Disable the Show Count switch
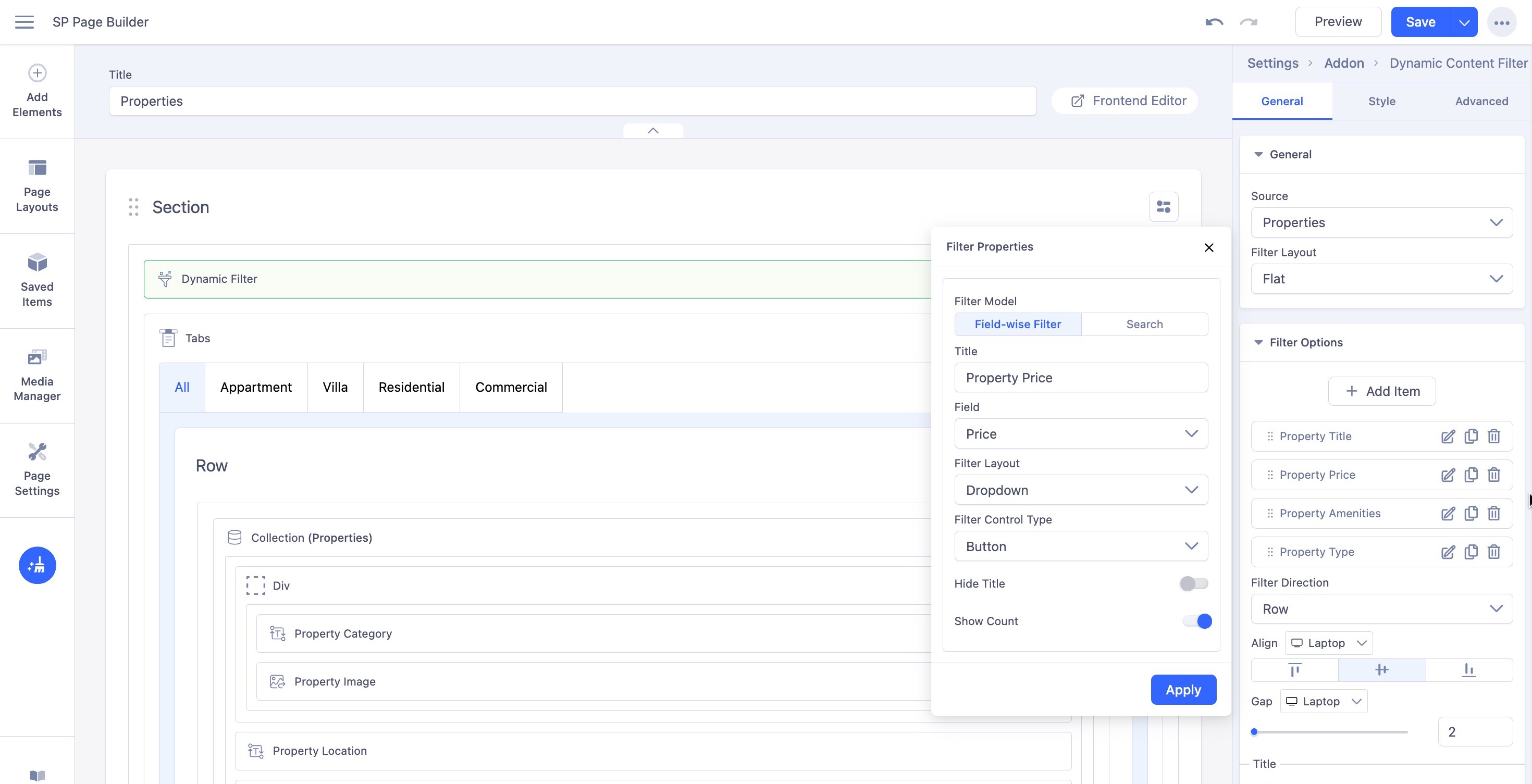This screenshot has width=1532, height=784. pyautogui.click(x=1197, y=621)
